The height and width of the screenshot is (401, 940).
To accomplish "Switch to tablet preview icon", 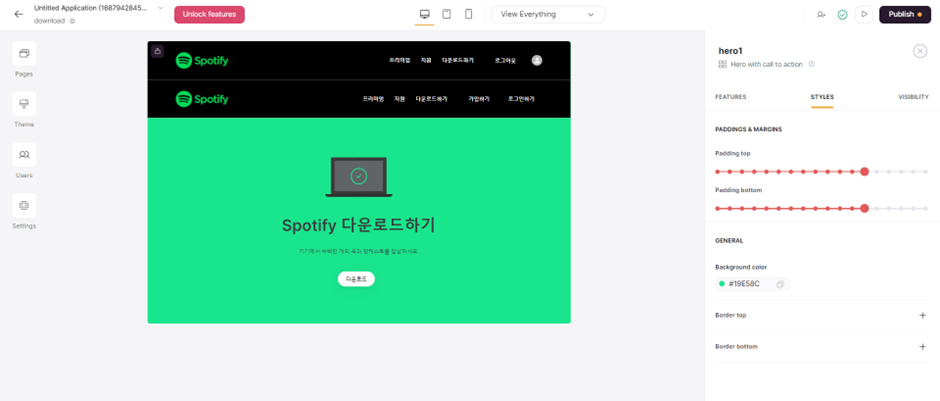I will click(x=447, y=14).
